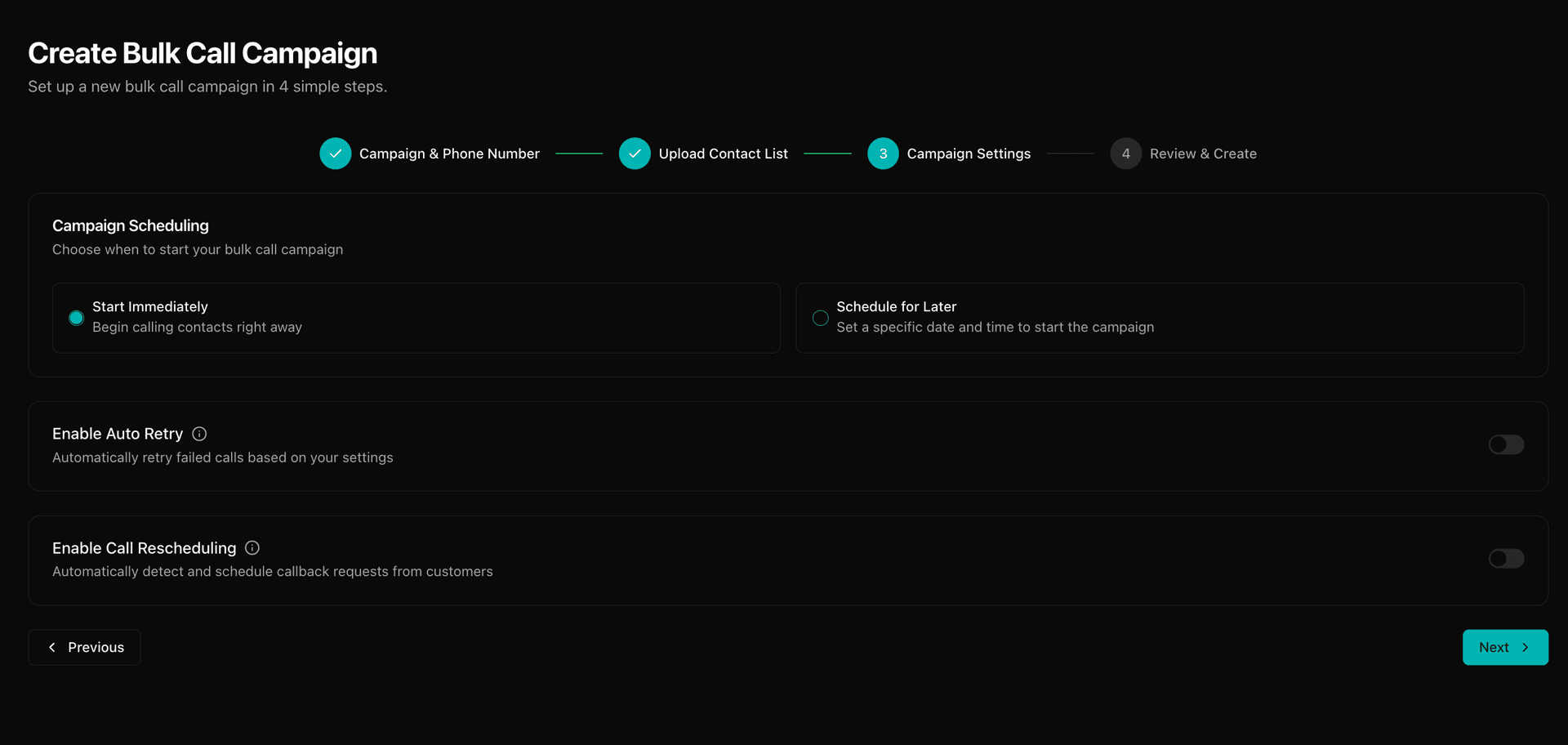
Task: Turn on the Enable Call Rescheduling toggle
Action: [x=1506, y=559]
